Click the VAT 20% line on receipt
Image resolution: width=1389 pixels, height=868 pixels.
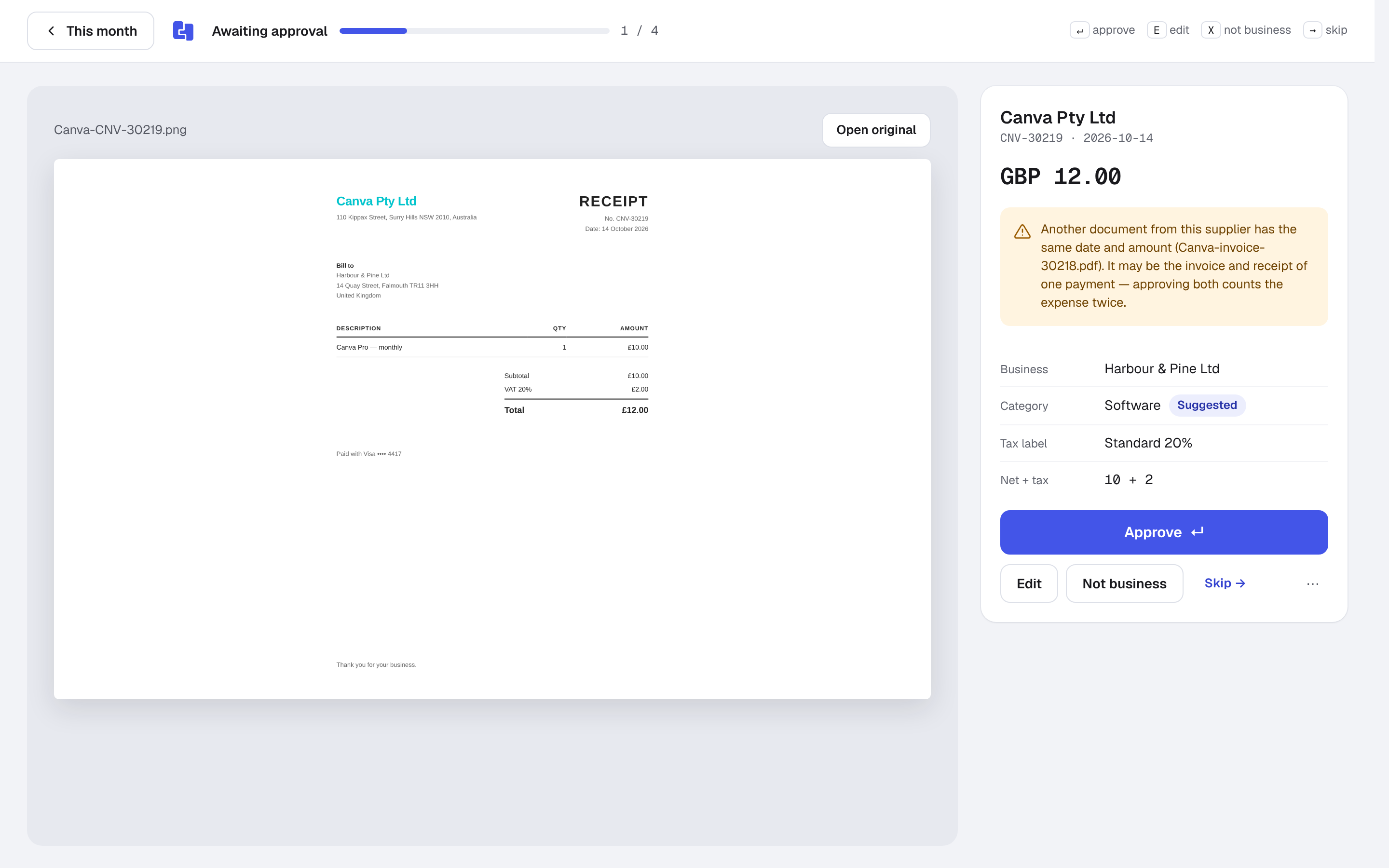[576, 389]
